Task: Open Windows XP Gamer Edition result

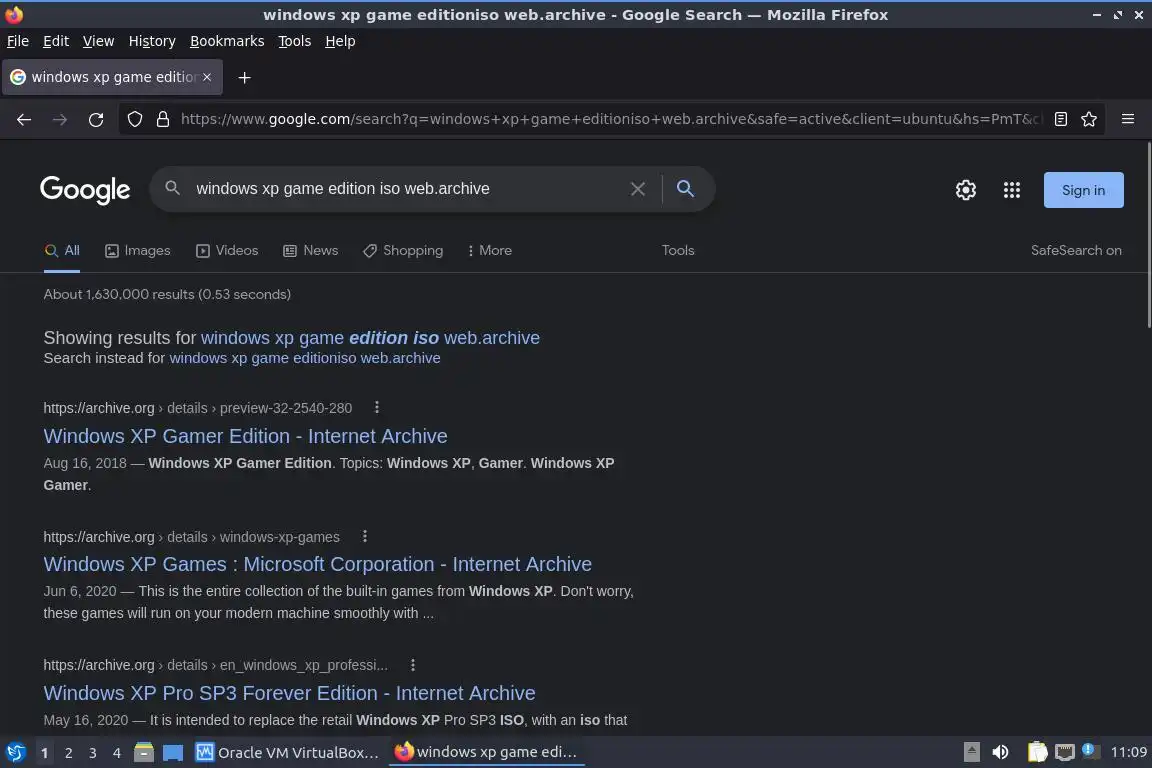Action: 245,436
